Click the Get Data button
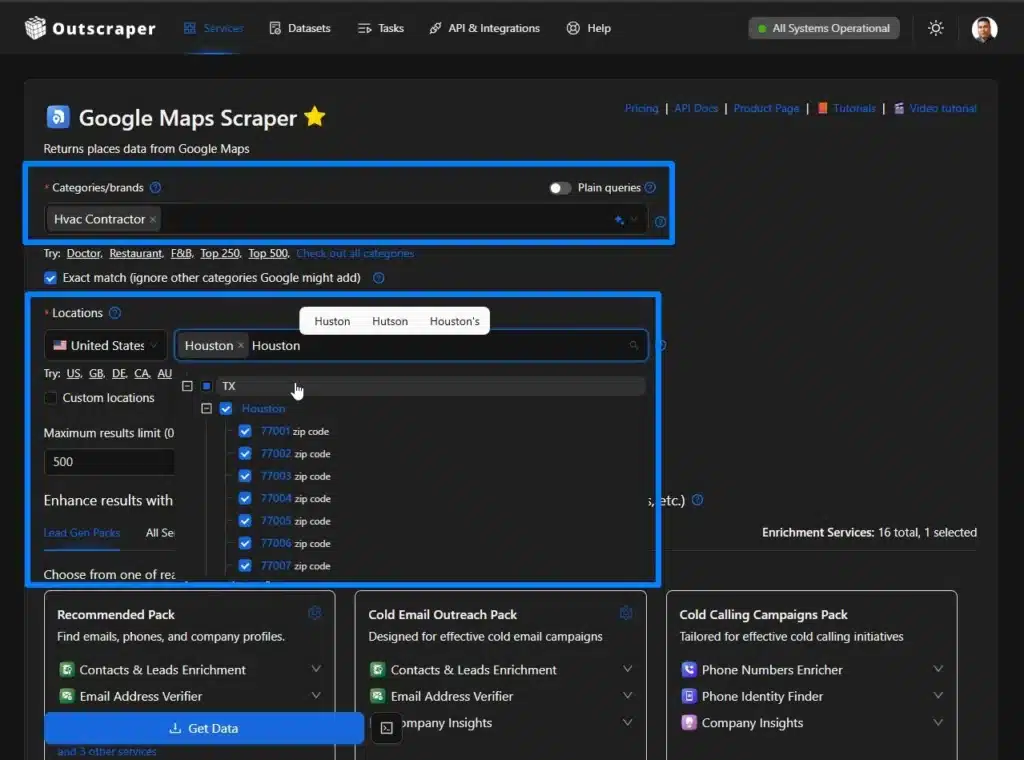This screenshot has width=1024, height=760. pos(204,729)
